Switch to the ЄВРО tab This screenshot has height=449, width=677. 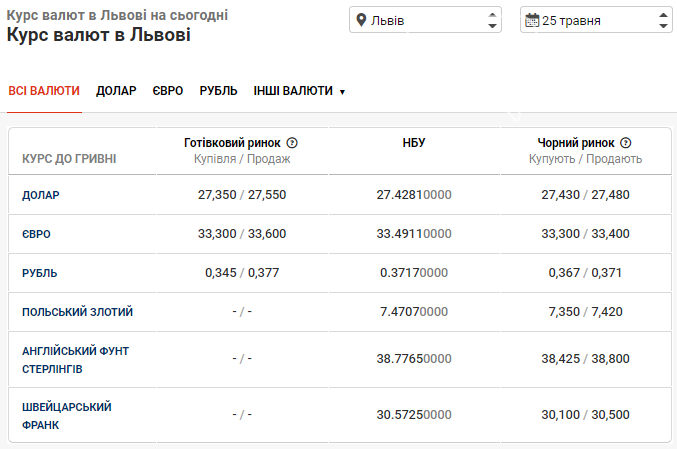[168, 91]
